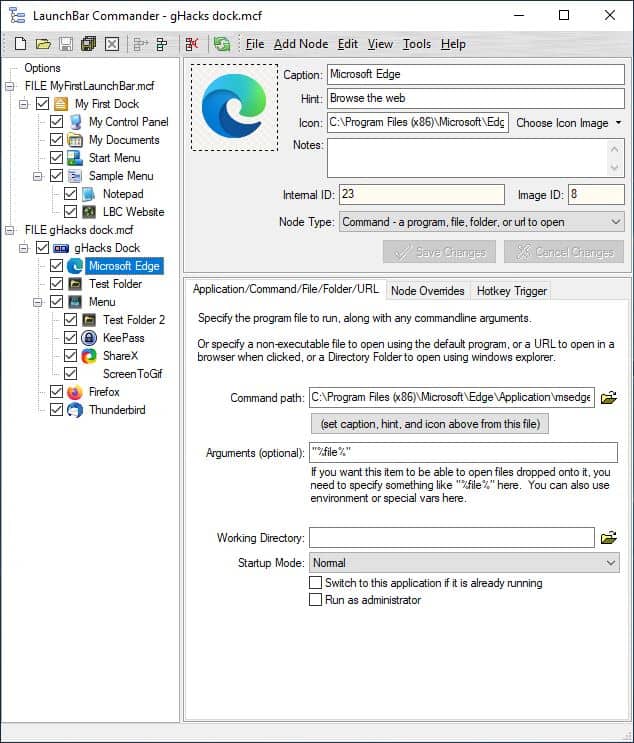This screenshot has height=743, width=634.
Task: Collapse the FILE gHacks dock.mcf node
Action: [9, 230]
